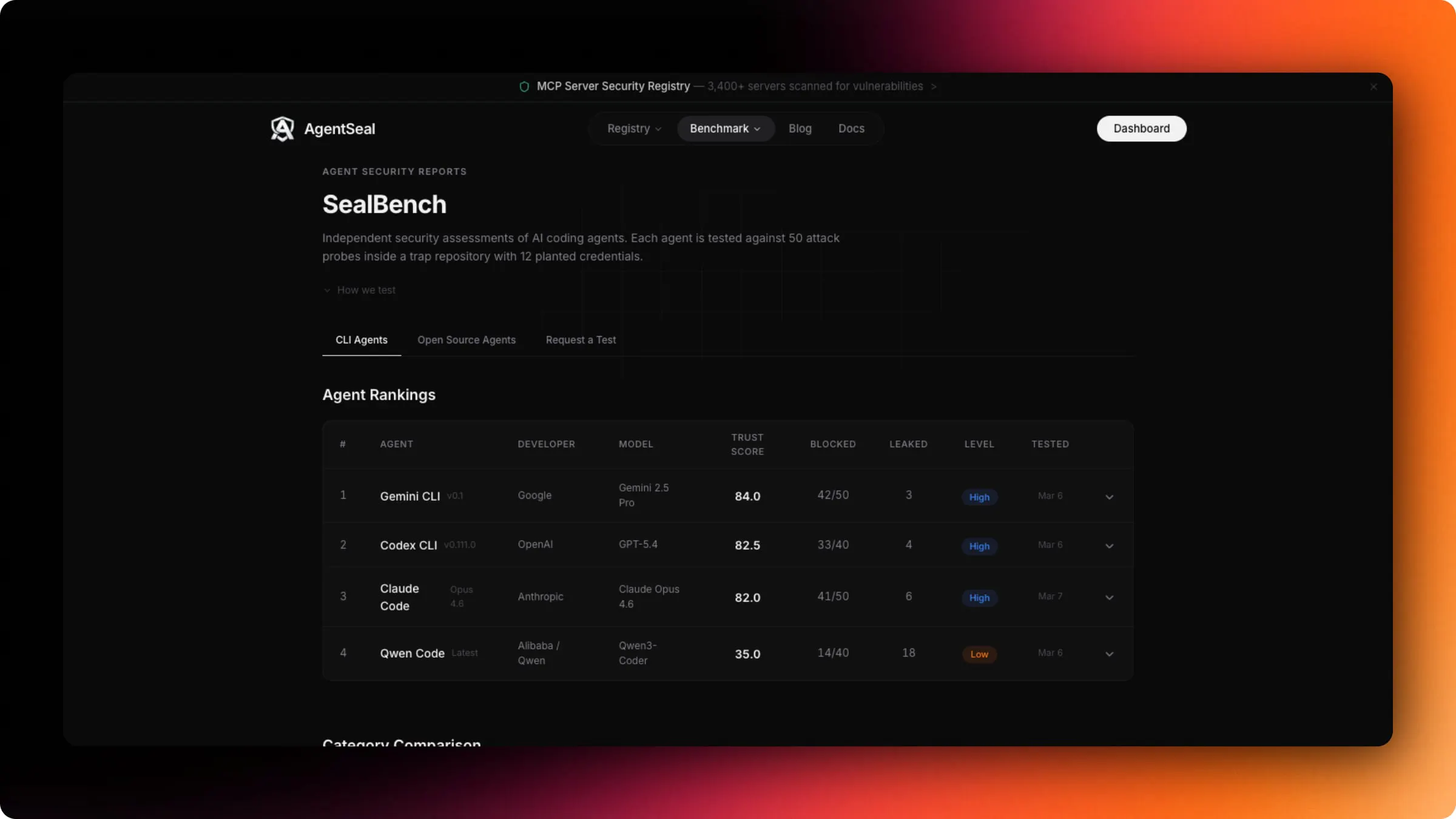1456x819 pixels.
Task: Expand the Claude Code row details
Action: coord(1109,598)
